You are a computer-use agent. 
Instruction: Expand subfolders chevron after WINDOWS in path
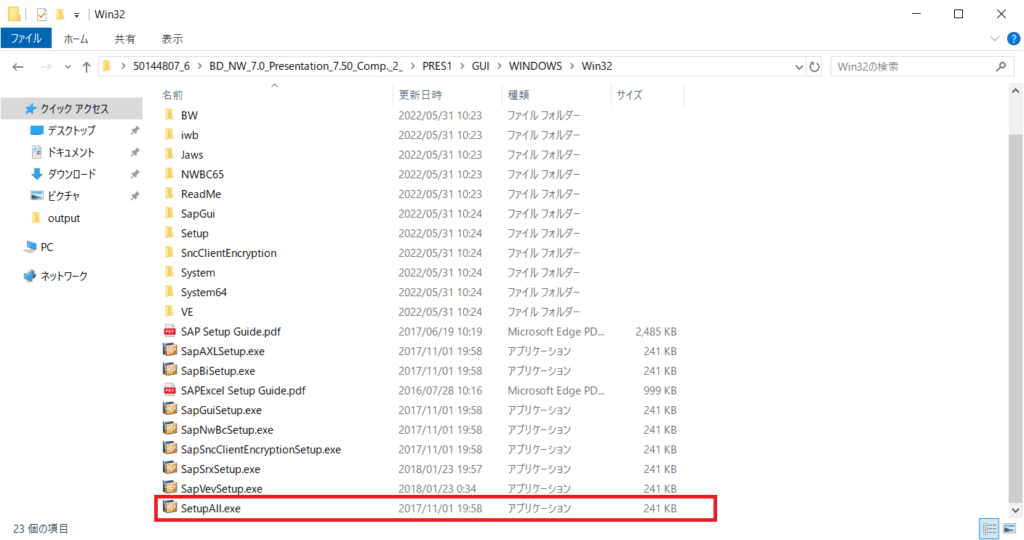(572, 66)
